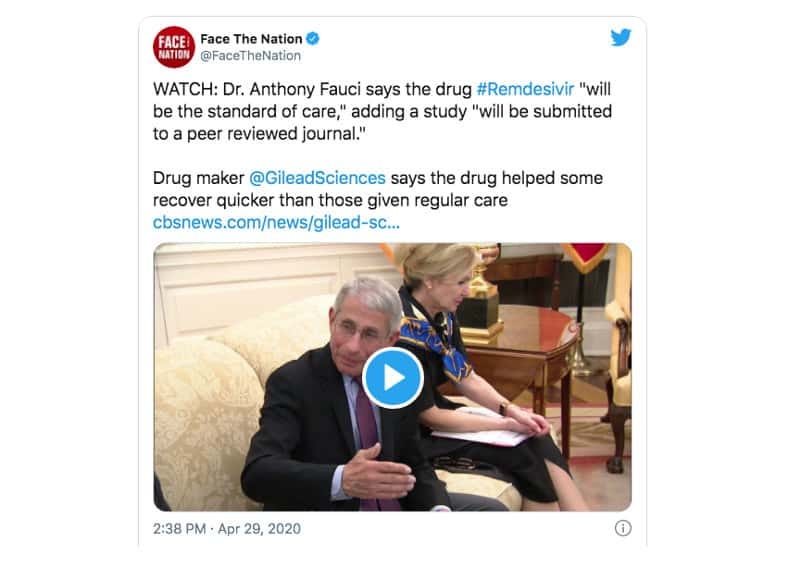This screenshot has width=800, height=565.
Task: Click "recover quicker than those given regular care"
Action: pyautogui.click(x=330, y=201)
